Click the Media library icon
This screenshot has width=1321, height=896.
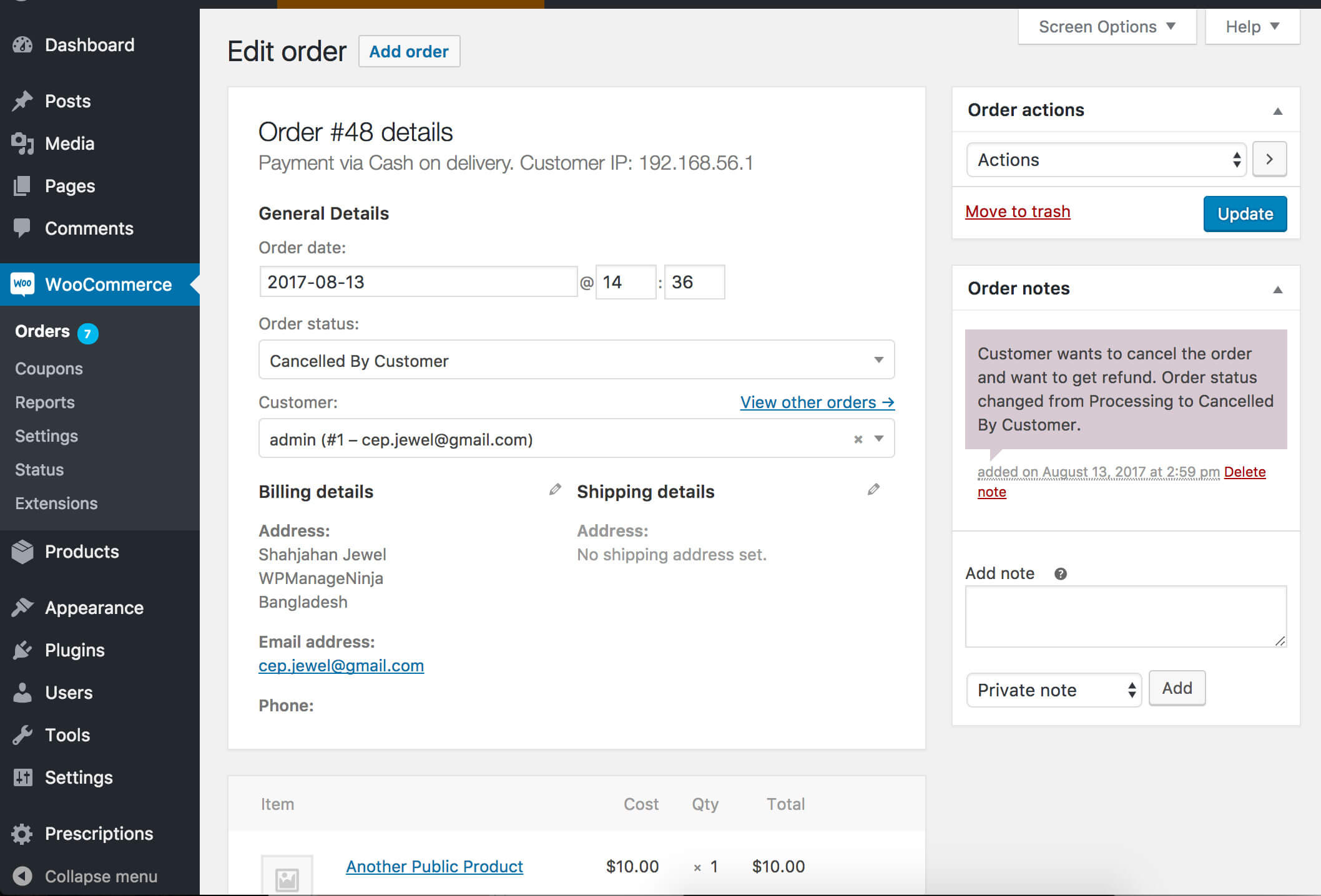[x=22, y=144]
